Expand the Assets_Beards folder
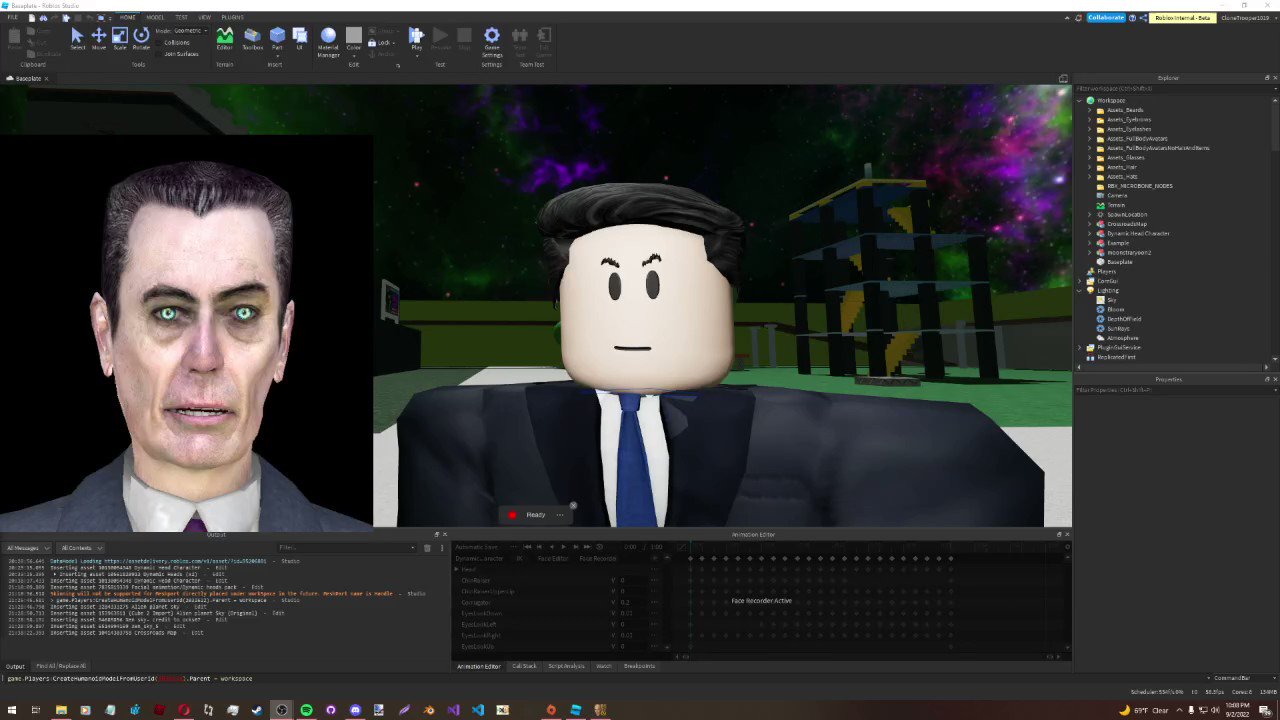 pos(1090,110)
